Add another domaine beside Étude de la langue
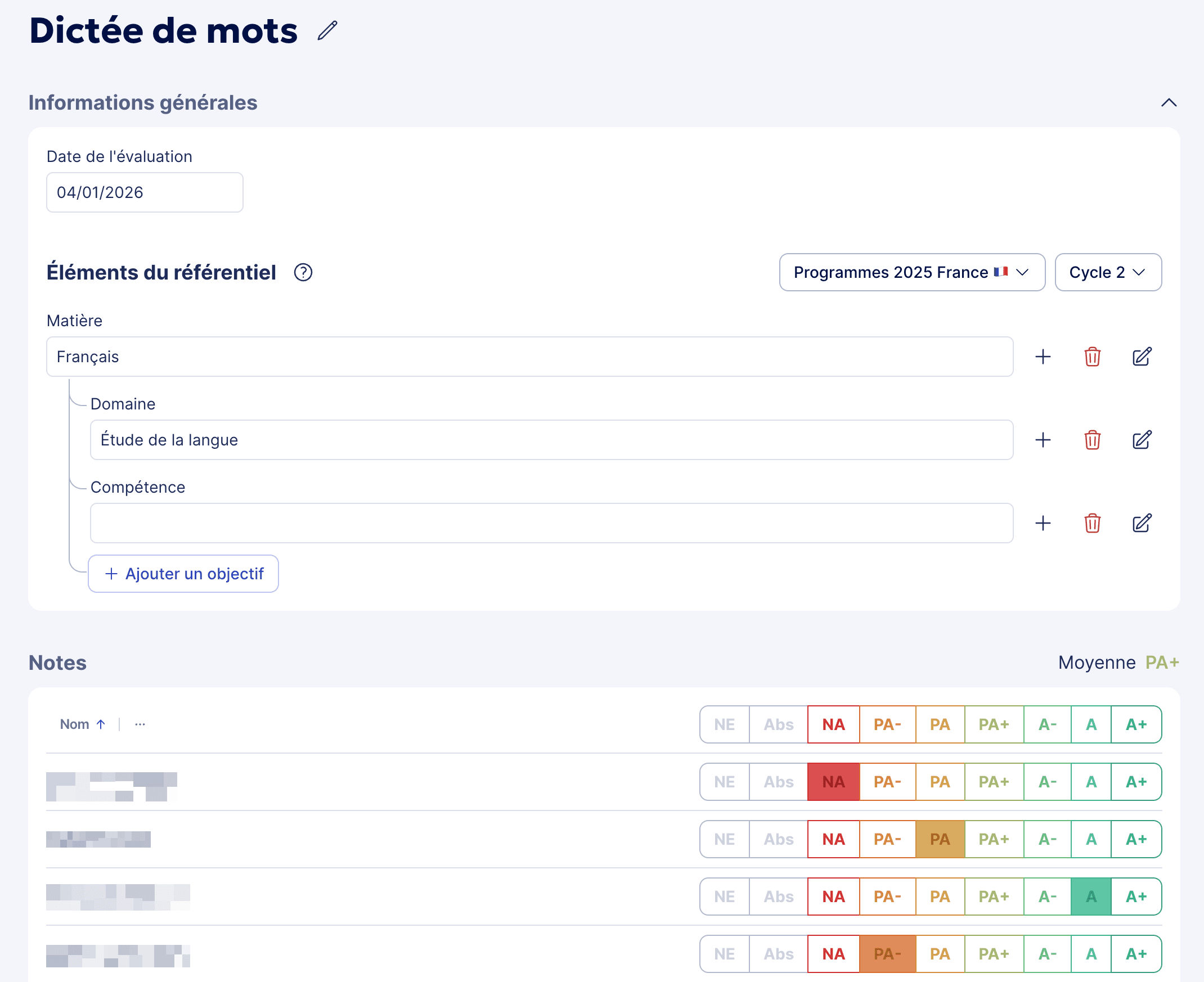Screen dimensions: 1204x982 pyautogui.click(x=1043, y=440)
